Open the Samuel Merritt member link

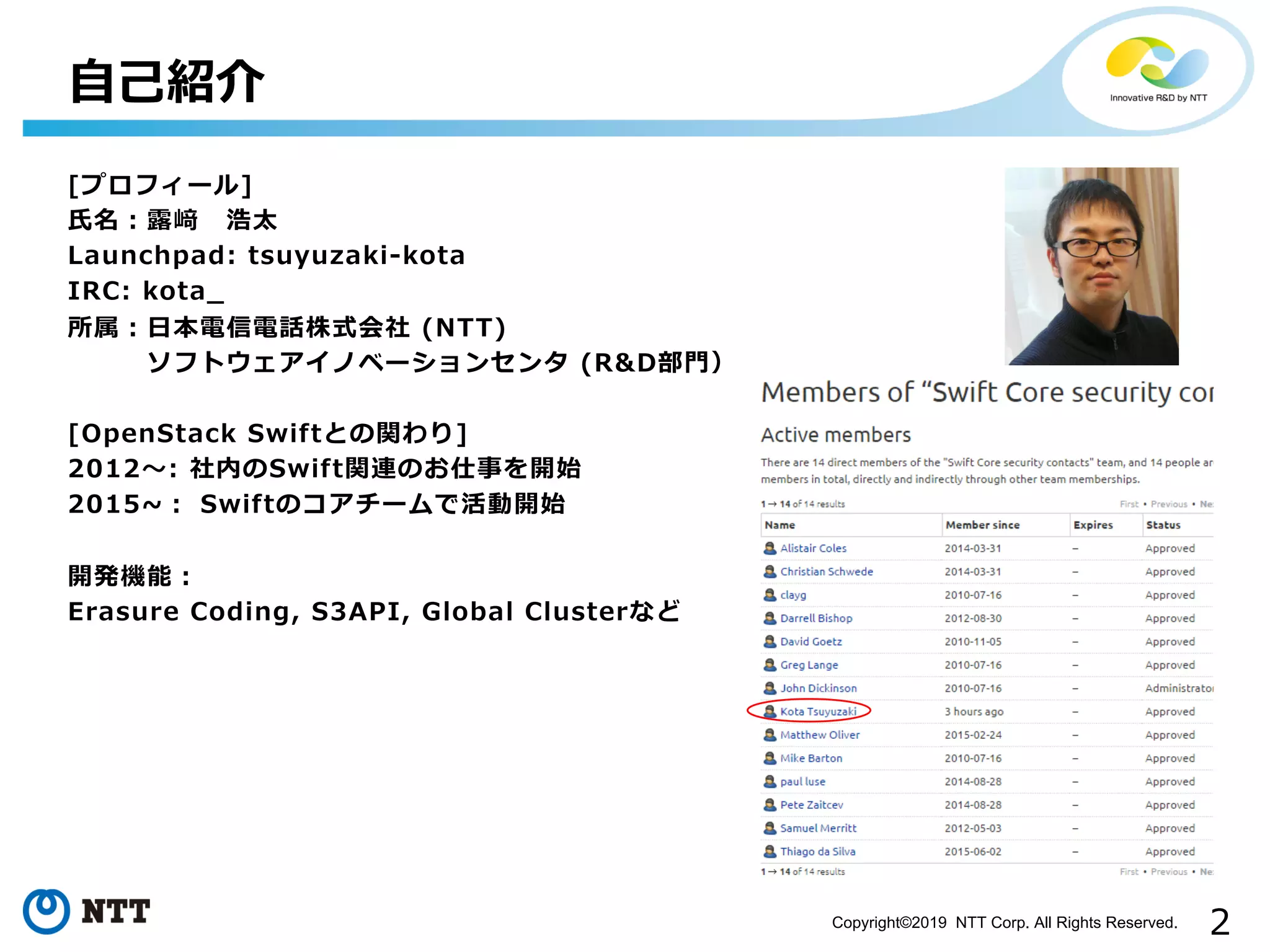pos(818,828)
